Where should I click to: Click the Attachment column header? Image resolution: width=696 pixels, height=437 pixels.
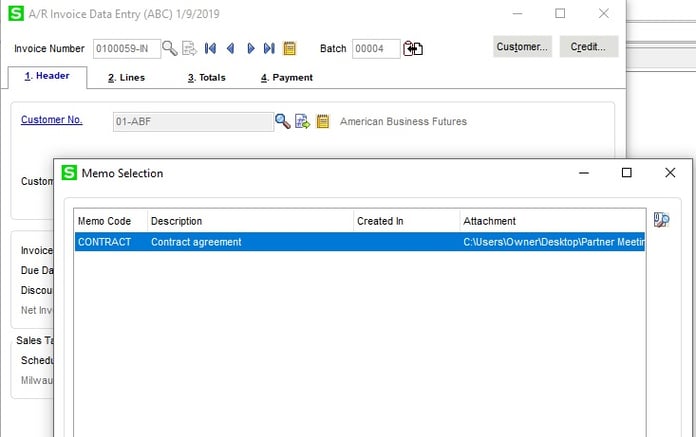point(552,221)
